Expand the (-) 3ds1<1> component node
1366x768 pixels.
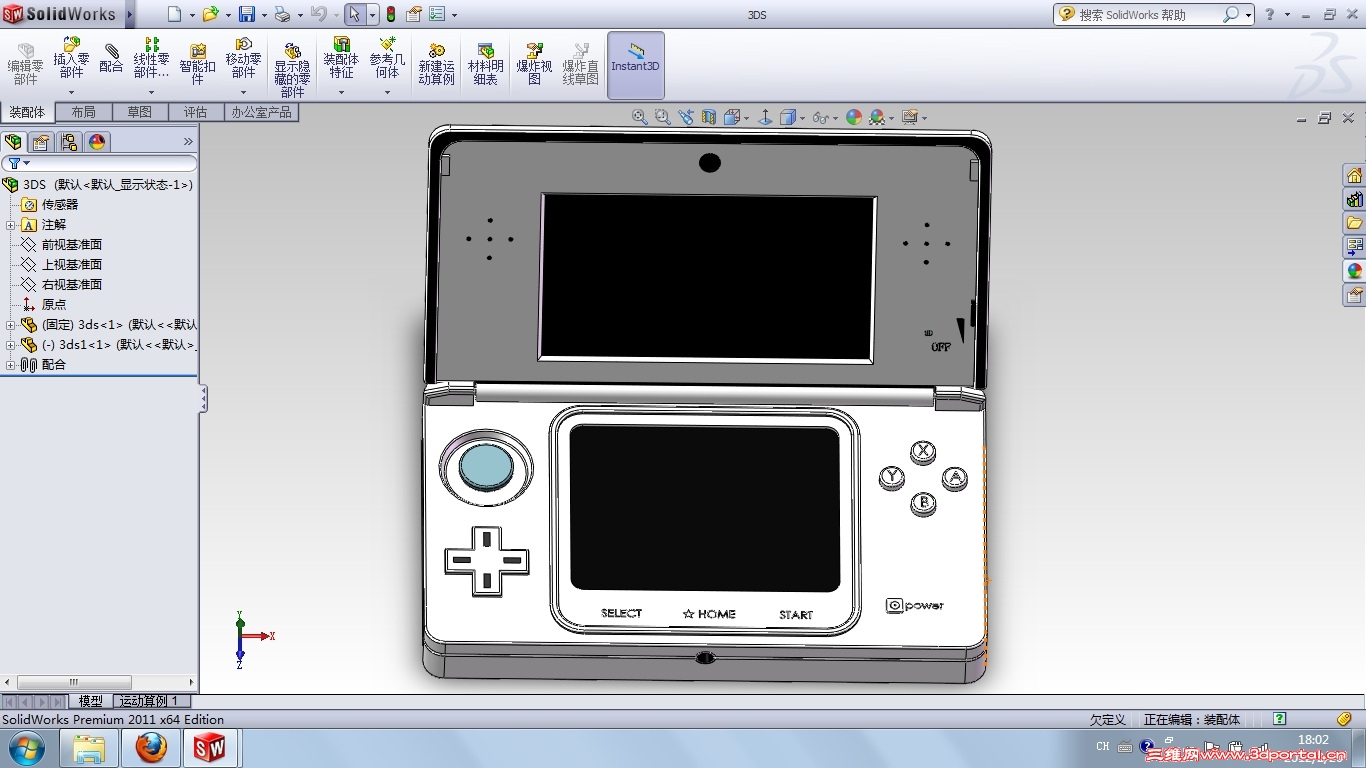pos(10,345)
